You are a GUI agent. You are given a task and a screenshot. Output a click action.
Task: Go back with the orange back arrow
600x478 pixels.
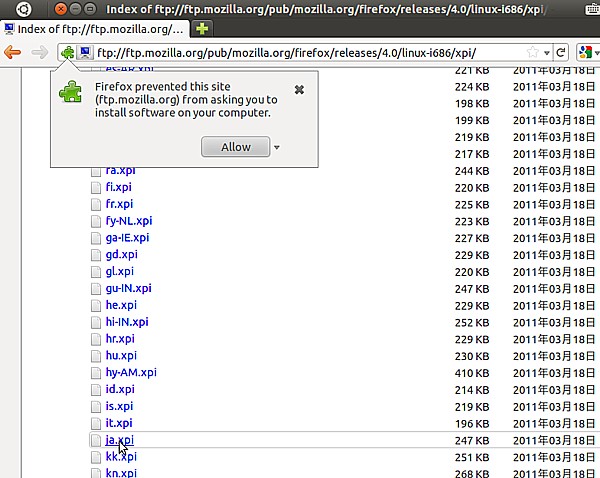coord(13,52)
